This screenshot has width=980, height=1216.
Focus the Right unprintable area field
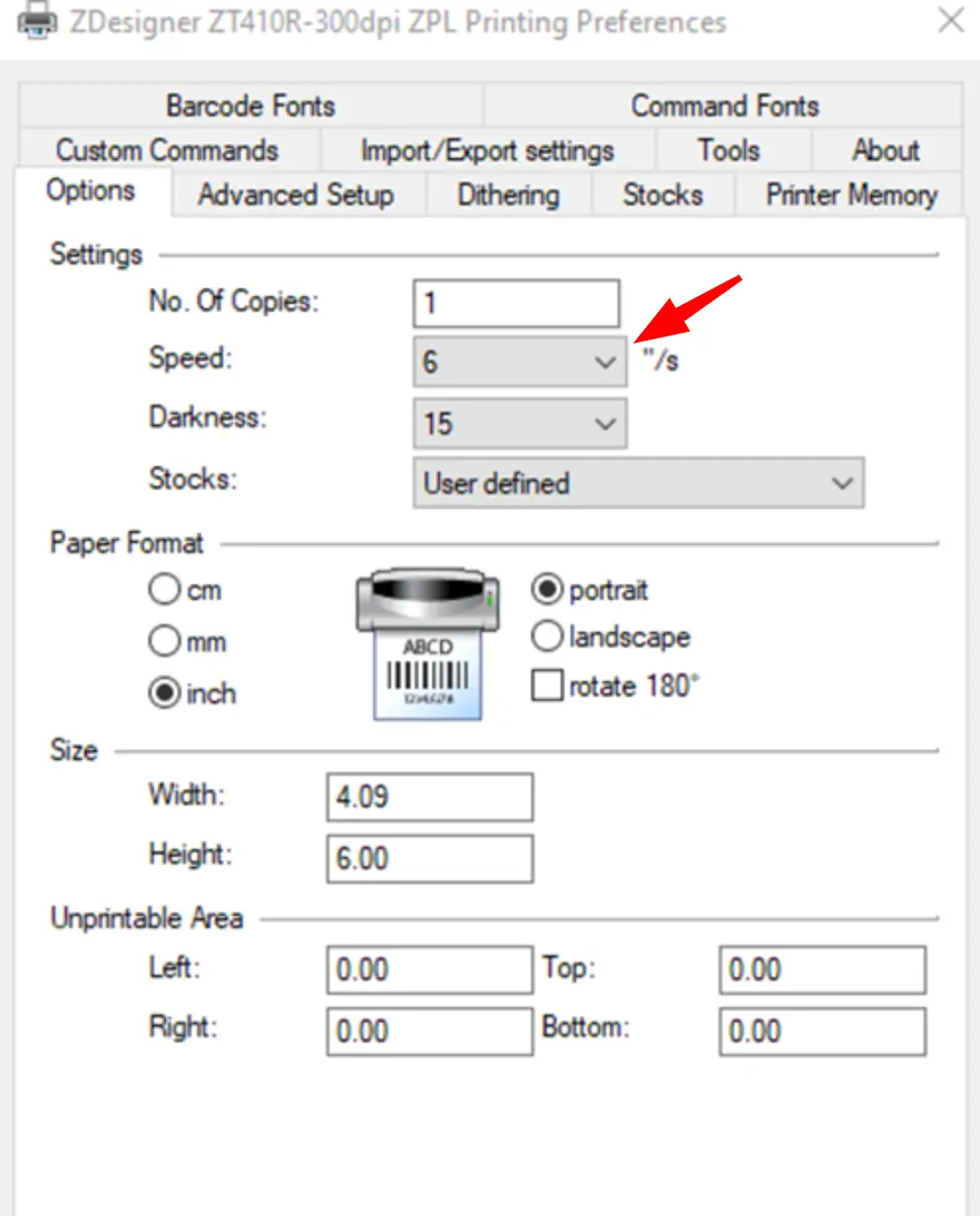tap(429, 1031)
